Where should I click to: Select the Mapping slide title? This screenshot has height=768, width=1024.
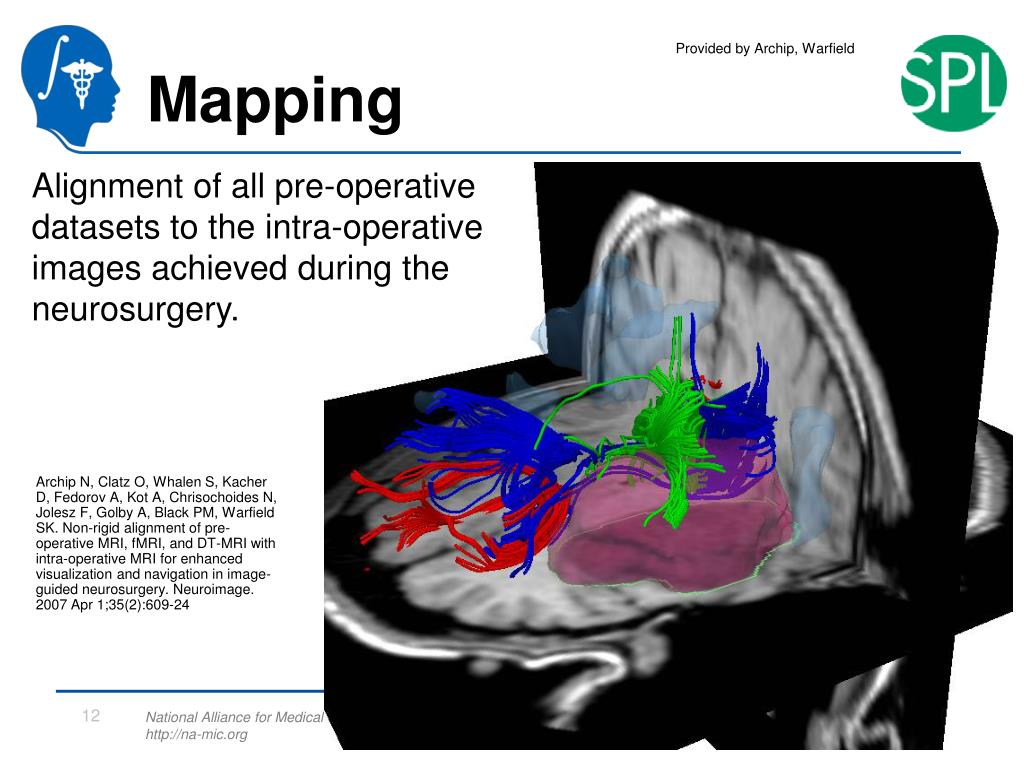[x=274, y=101]
